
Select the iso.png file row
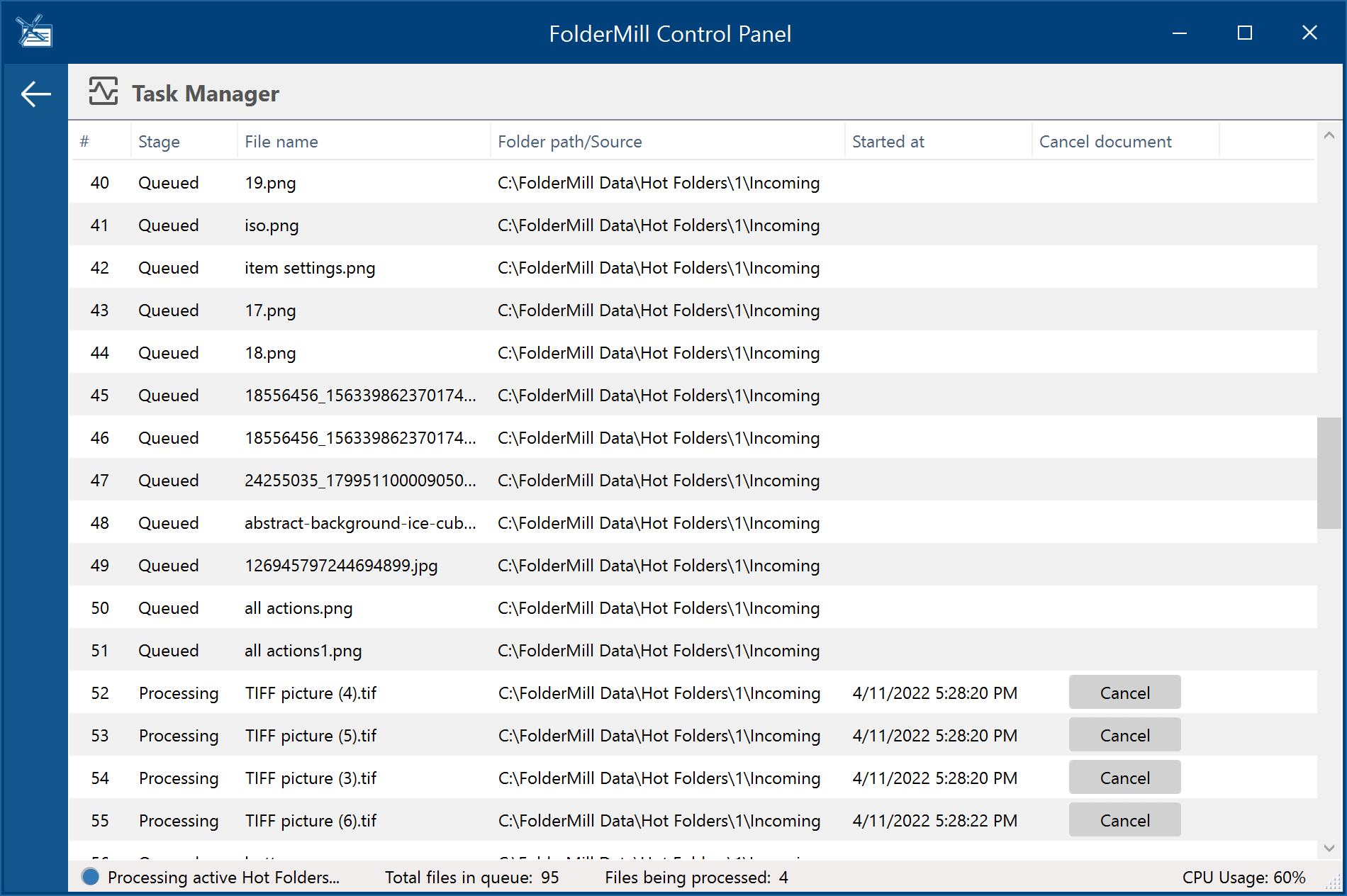point(693,225)
